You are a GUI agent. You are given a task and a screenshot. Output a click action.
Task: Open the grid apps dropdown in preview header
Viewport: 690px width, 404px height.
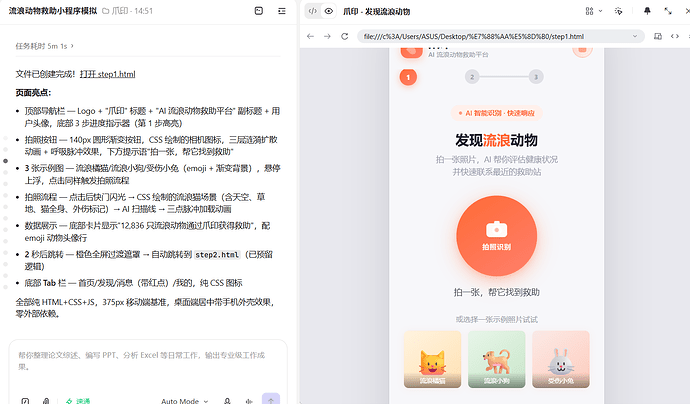pos(593,11)
